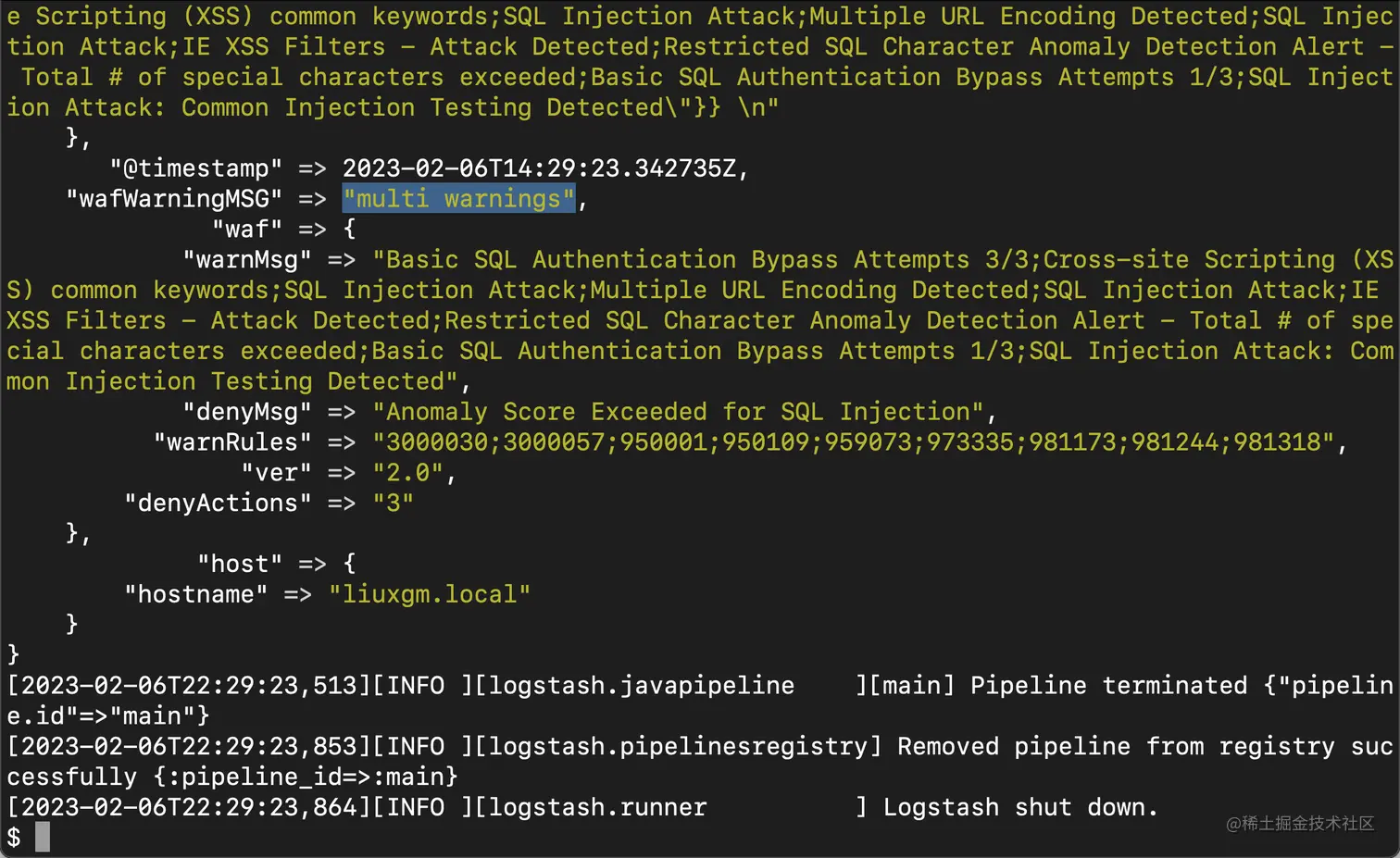Click the "denyMsg" key
The width and height of the screenshot is (1400, 858).
[247, 412]
